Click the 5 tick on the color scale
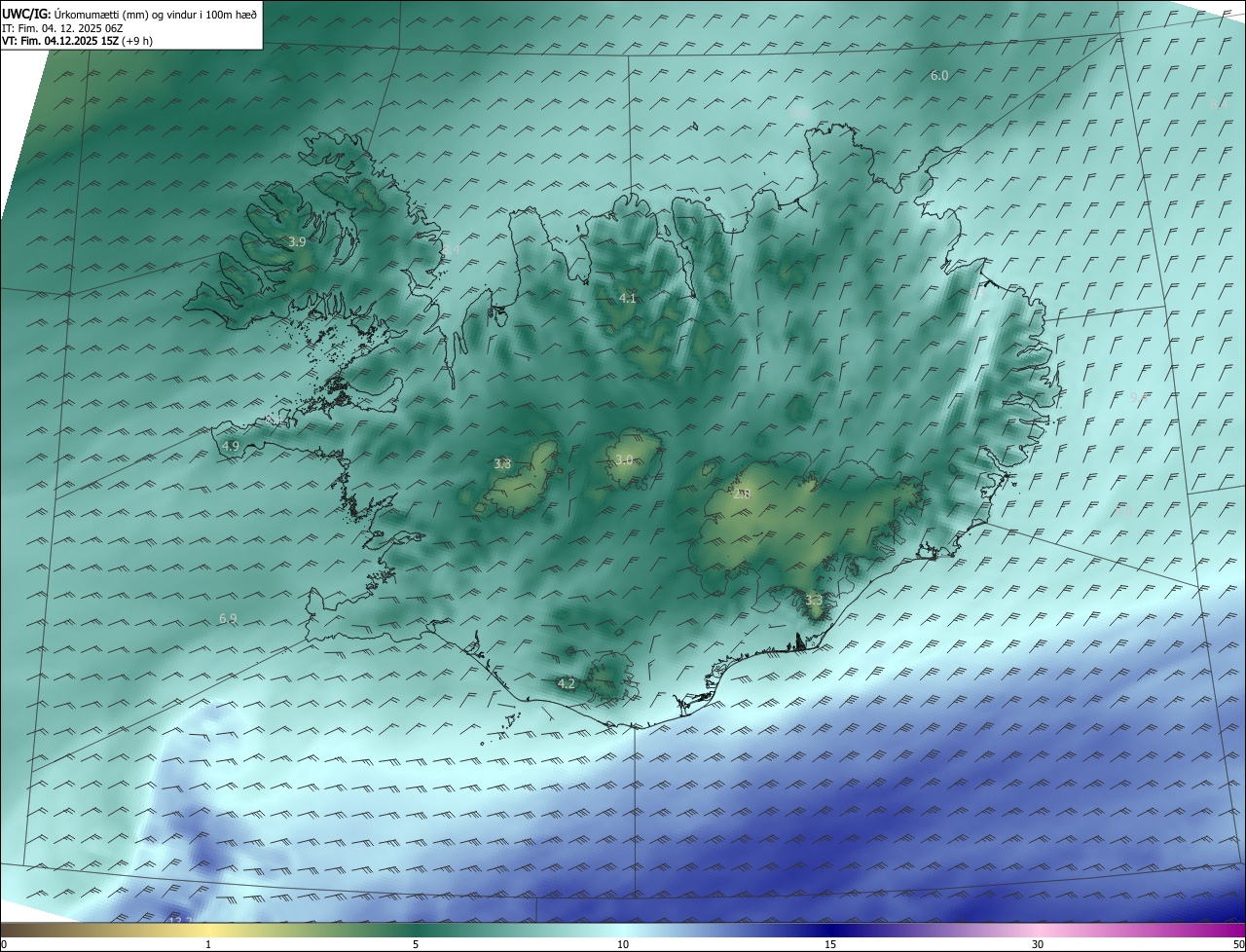This screenshot has width=1246, height=952. coord(416,944)
